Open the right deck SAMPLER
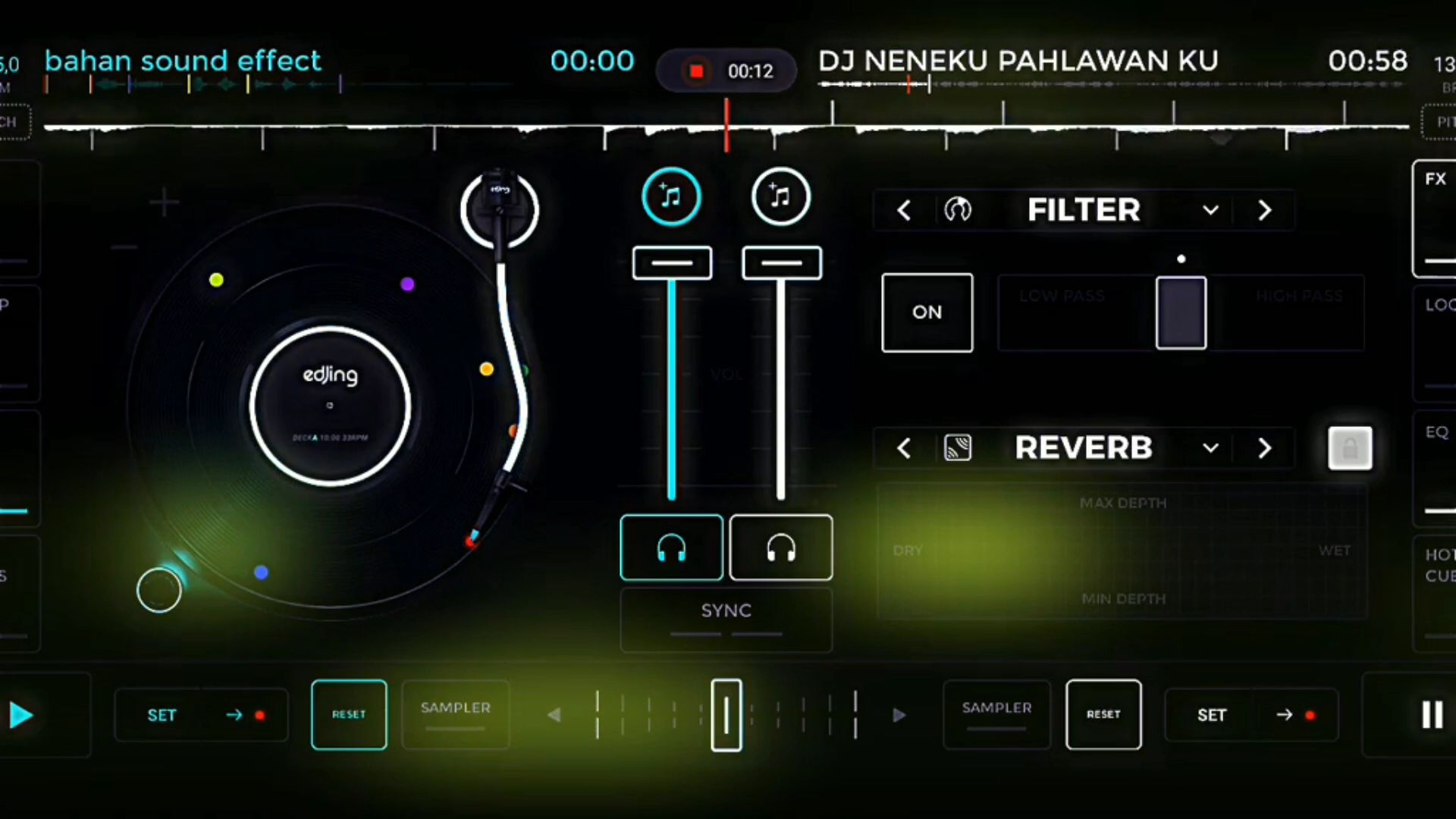Image resolution: width=1456 pixels, height=819 pixels. (x=996, y=714)
